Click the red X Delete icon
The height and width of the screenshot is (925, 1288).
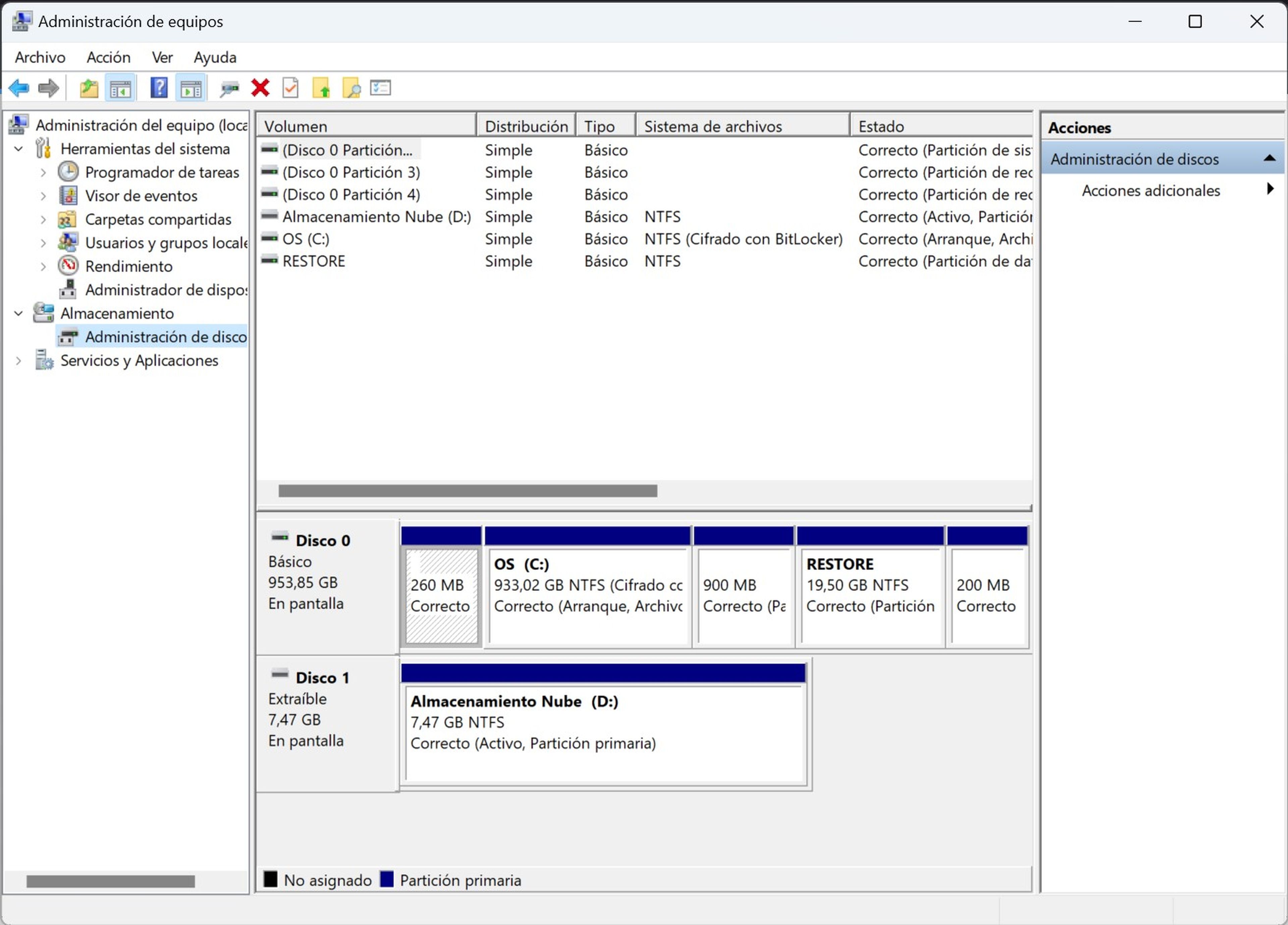(261, 88)
